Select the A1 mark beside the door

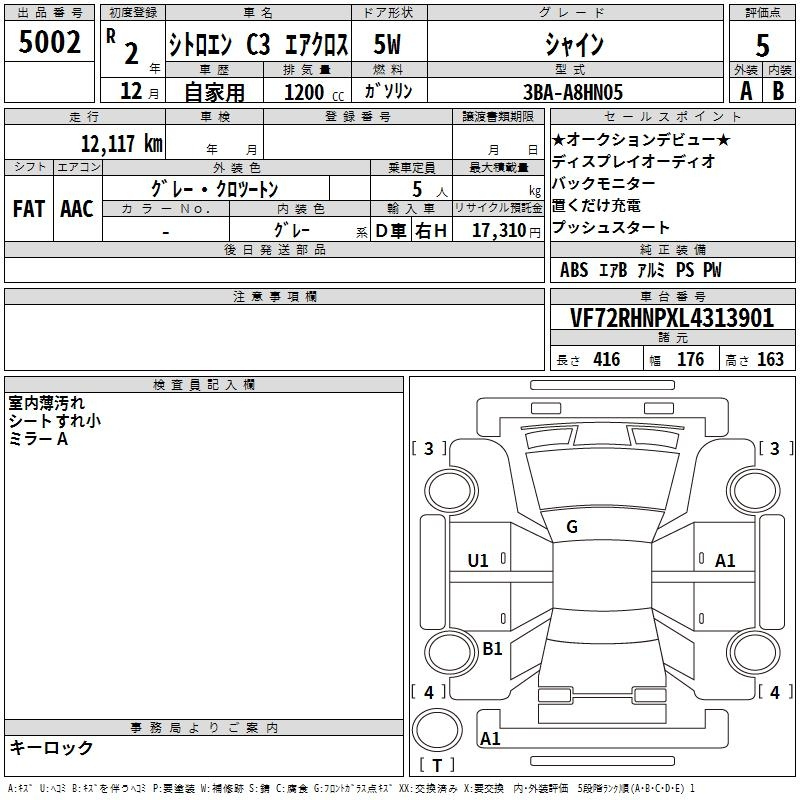coord(725,561)
